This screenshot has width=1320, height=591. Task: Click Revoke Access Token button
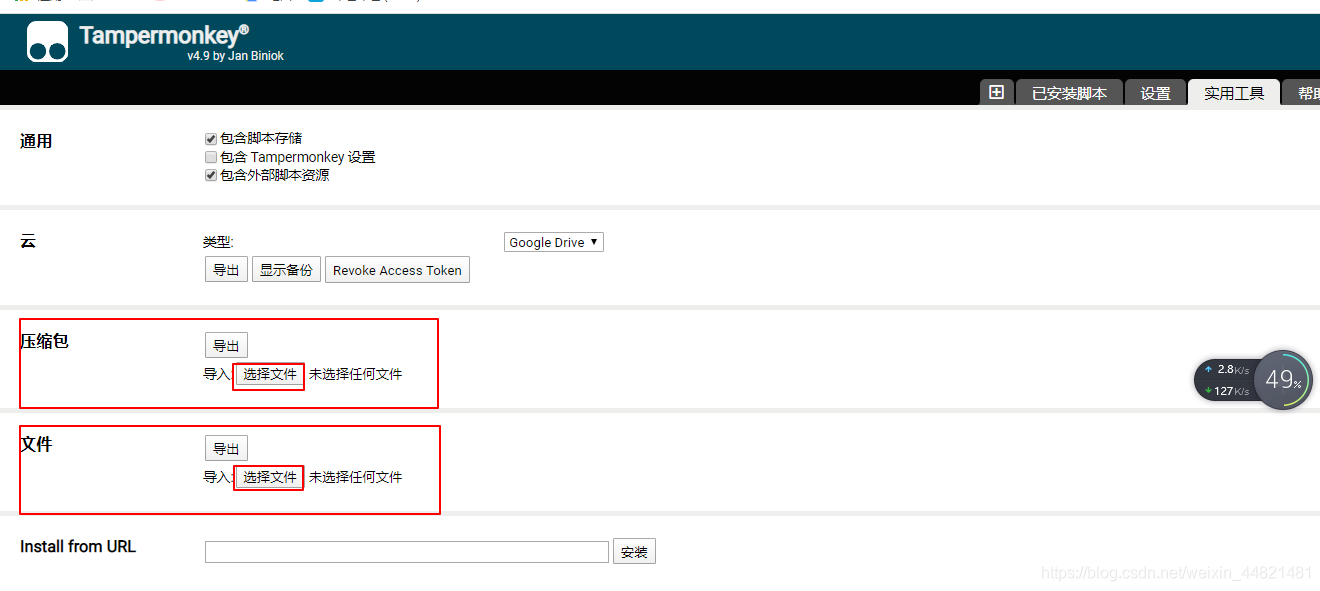[x=397, y=270]
